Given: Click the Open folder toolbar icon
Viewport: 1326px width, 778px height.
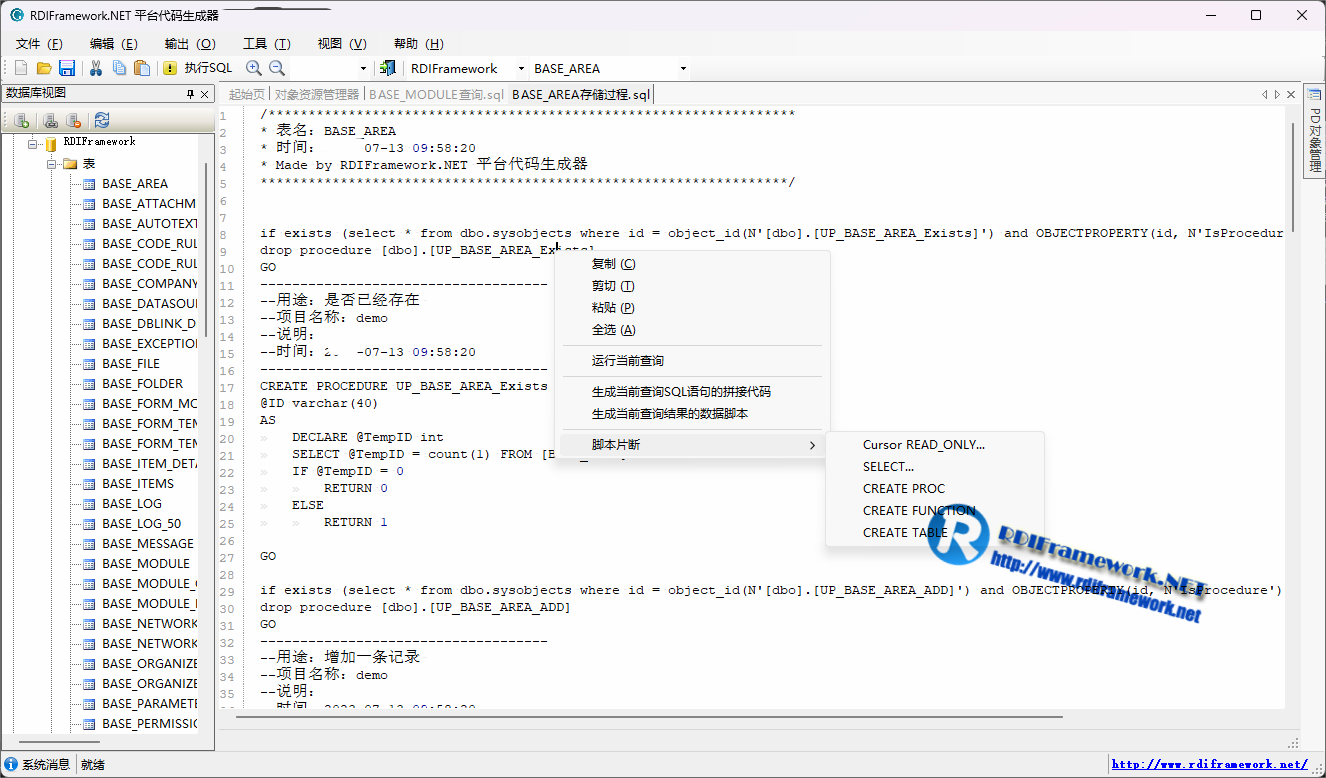Looking at the screenshot, I should click(x=44, y=68).
